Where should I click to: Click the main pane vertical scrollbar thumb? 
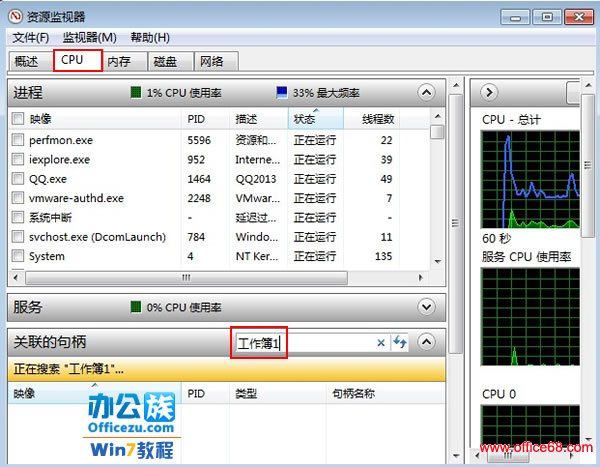click(x=455, y=224)
